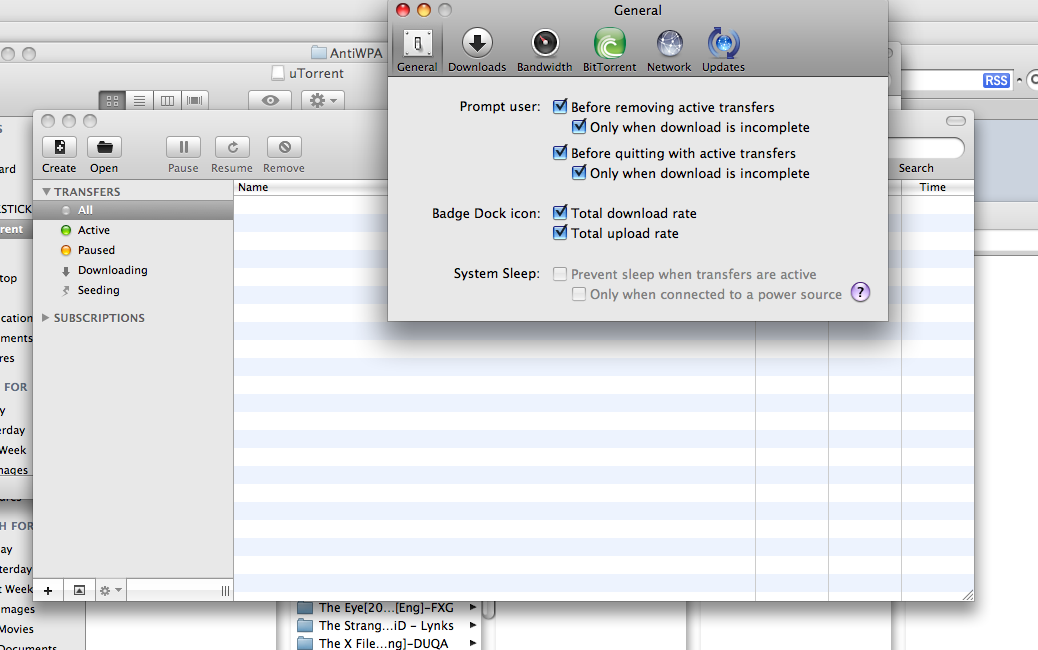Expand The Strang...iD - Lynks folder arrow

473,625
